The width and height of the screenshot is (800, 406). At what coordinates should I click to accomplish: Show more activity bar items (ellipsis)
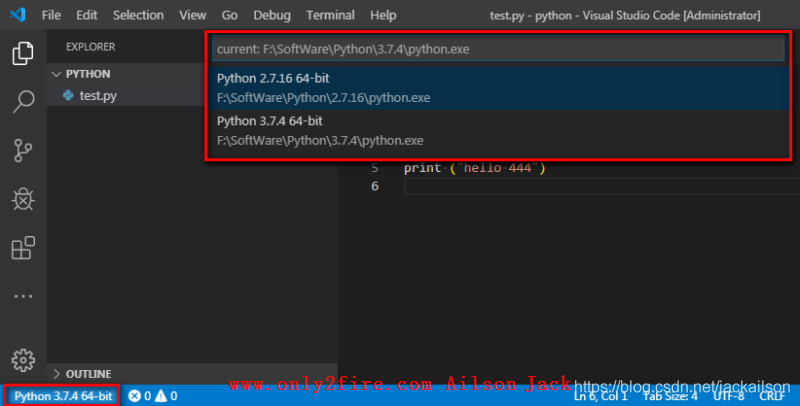click(x=23, y=296)
